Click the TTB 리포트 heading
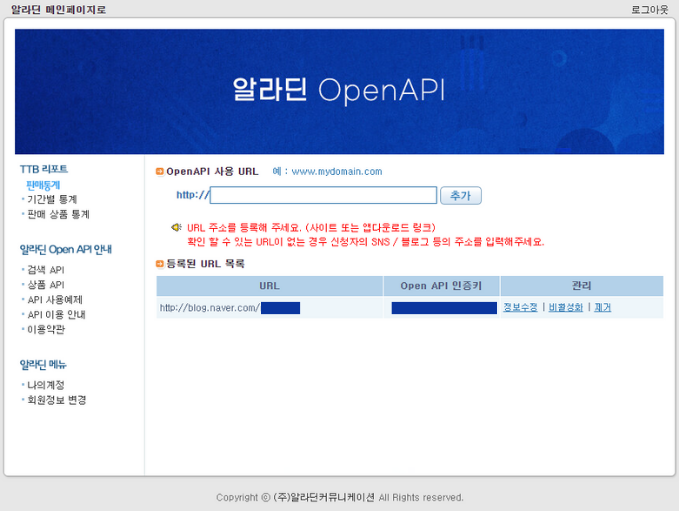Viewport: 680px width, 511px height. click(44, 169)
